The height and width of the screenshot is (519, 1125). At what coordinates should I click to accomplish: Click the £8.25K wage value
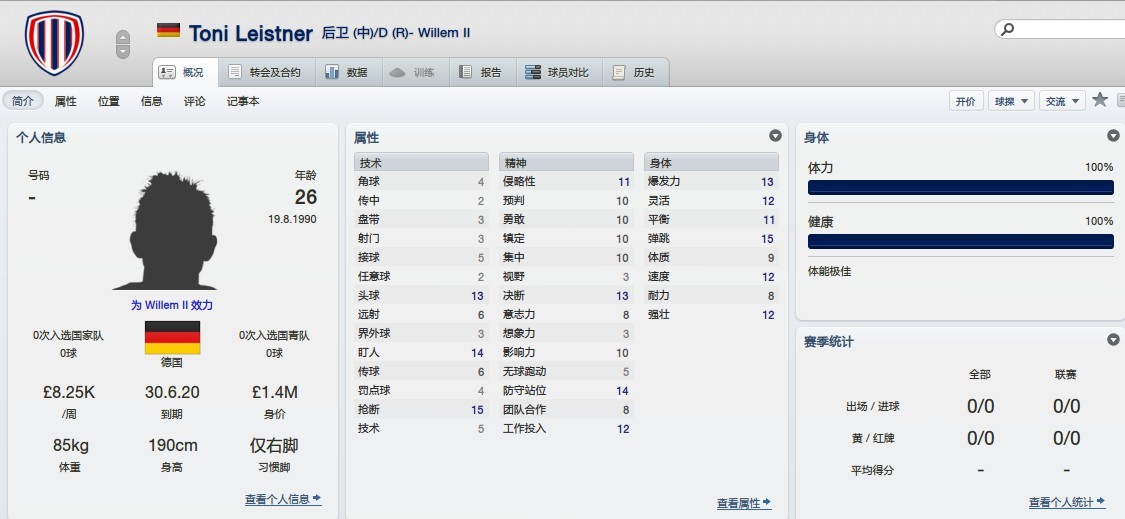point(69,393)
